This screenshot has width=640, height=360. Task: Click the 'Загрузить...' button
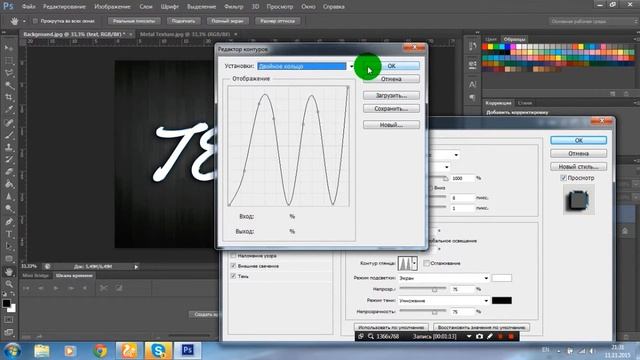[391, 96]
